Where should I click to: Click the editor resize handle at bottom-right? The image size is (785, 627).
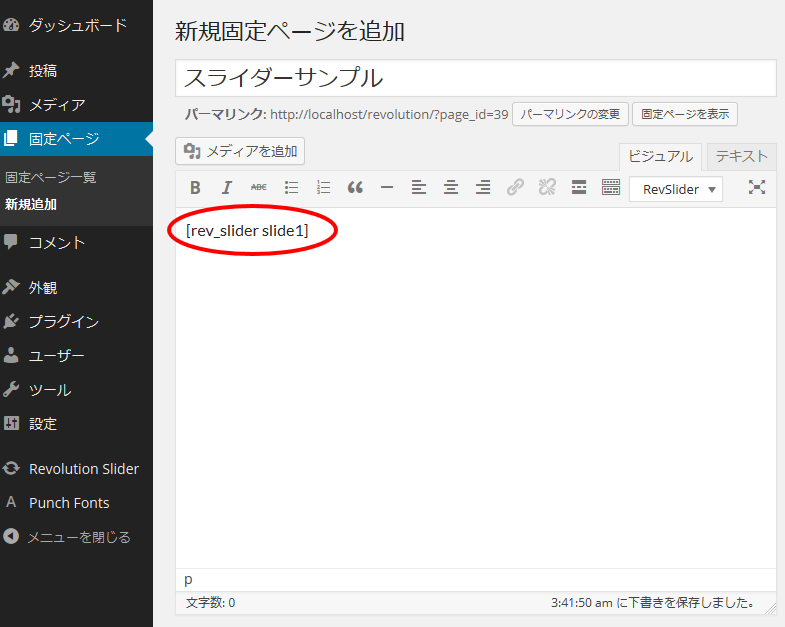pyautogui.click(x=769, y=606)
